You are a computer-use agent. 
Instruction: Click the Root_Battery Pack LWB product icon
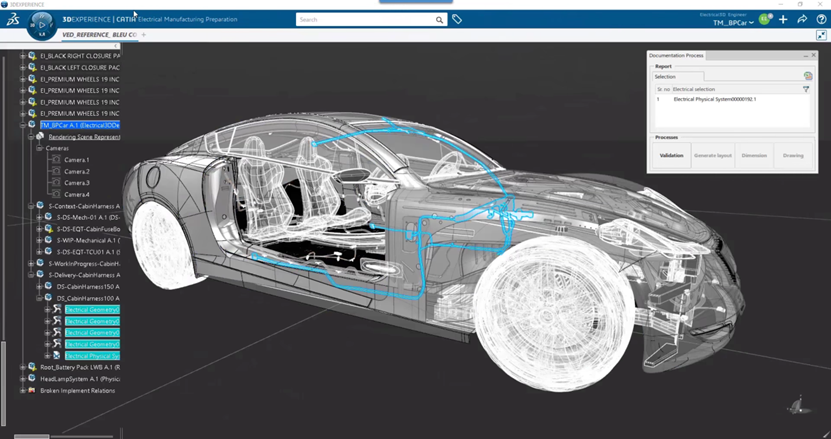click(x=32, y=367)
